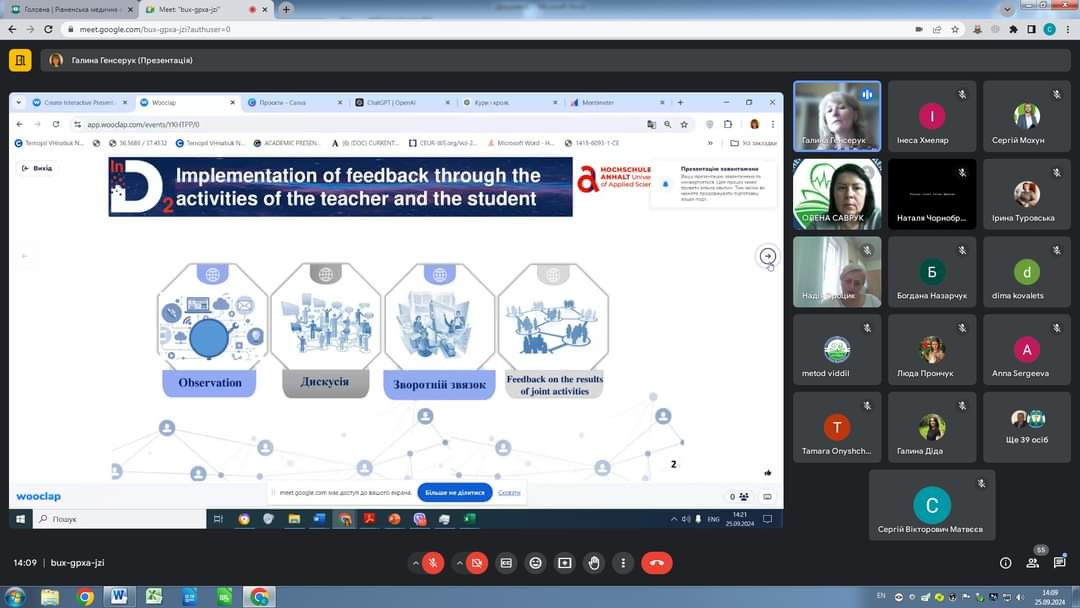Raise hand in the meeting
The width and height of the screenshot is (1080, 608).
(594, 563)
